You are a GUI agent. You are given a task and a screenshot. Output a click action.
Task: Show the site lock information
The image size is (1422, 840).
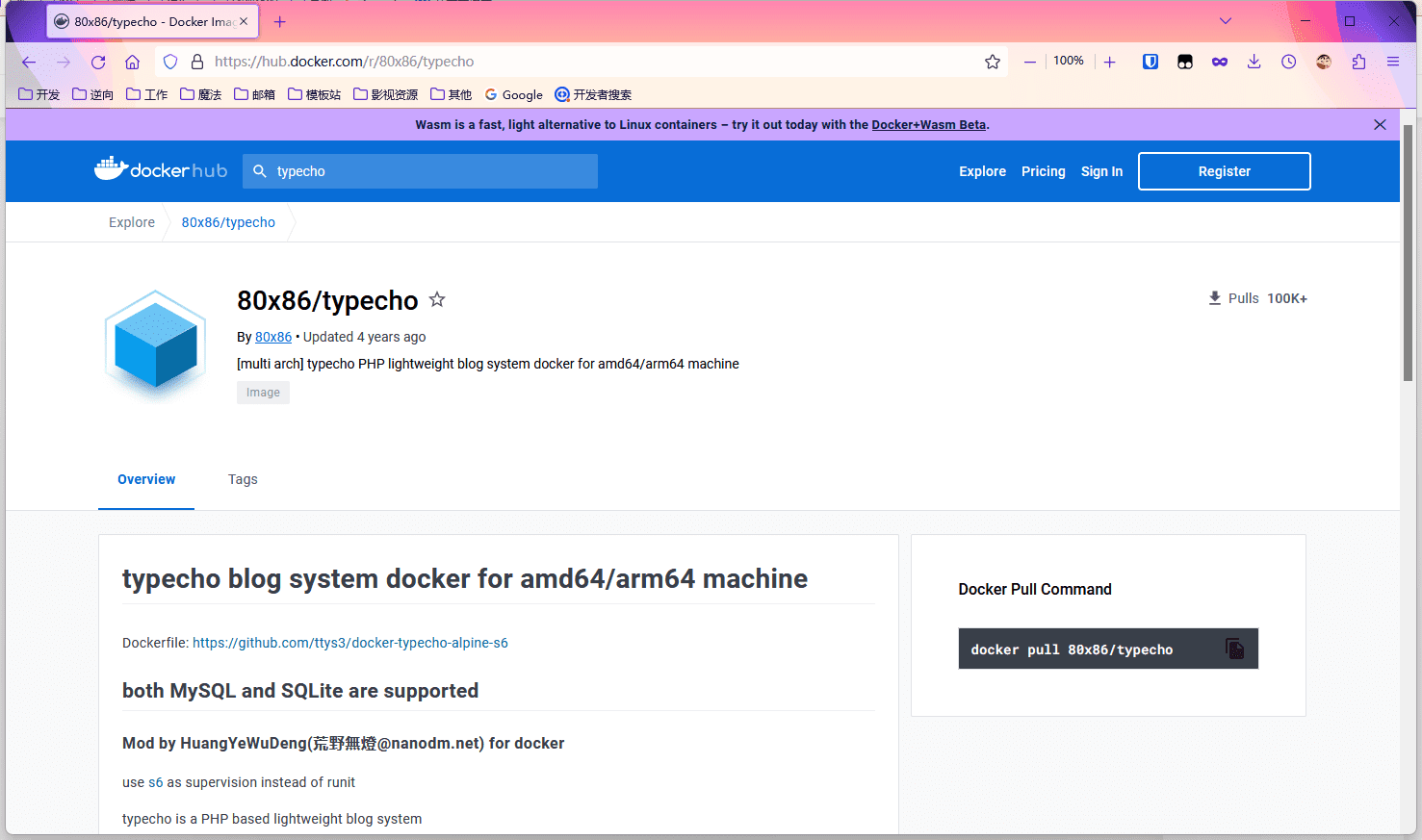(x=197, y=62)
